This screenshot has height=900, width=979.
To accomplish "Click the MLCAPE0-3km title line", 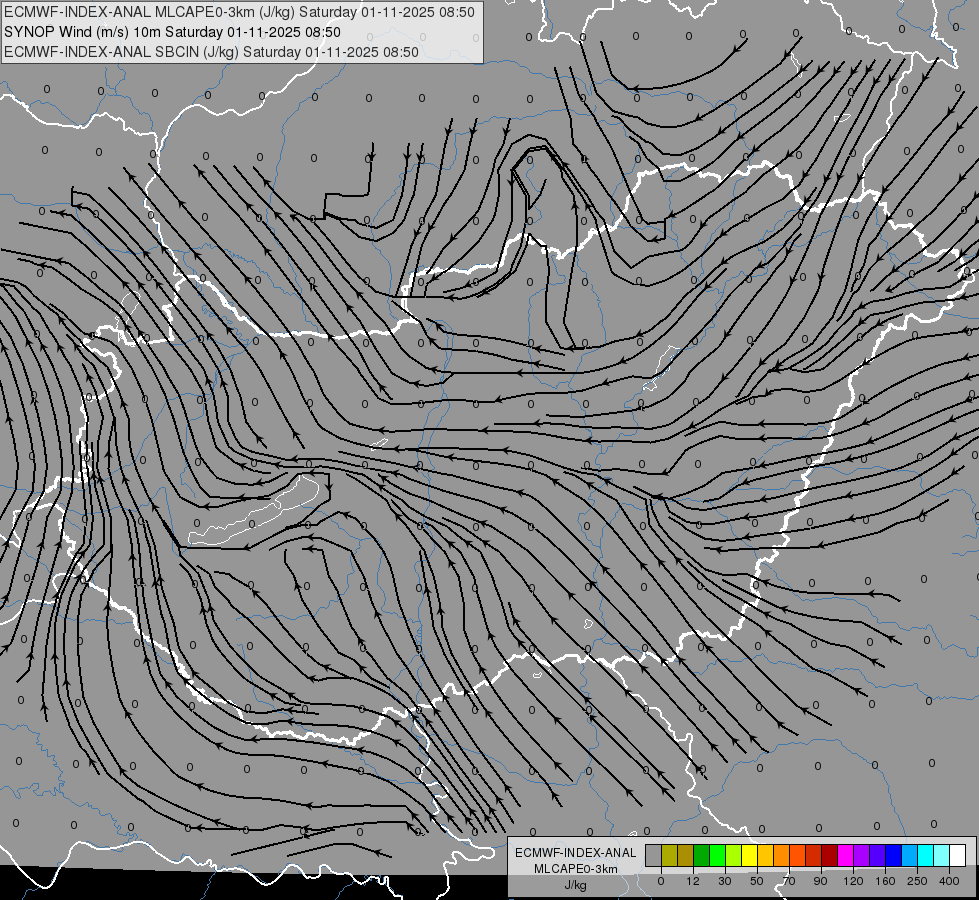I will coord(239,12).
